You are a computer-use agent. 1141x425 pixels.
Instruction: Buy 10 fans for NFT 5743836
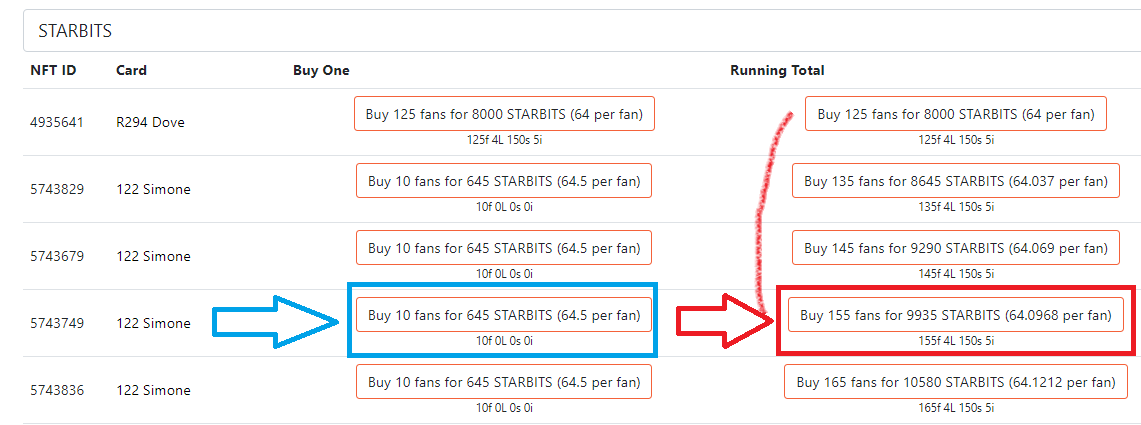[504, 381]
